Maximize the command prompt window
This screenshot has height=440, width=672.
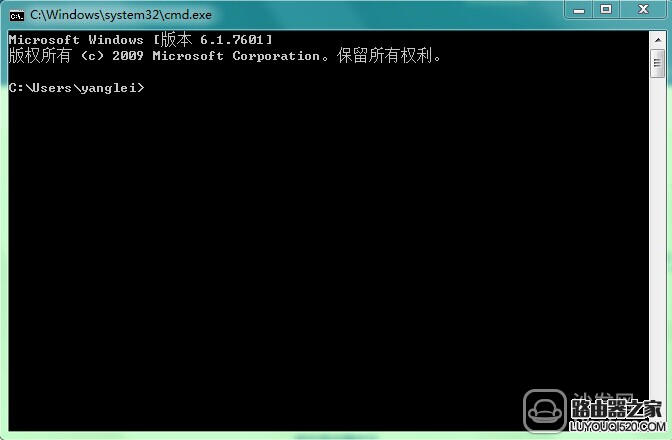[x=606, y=9]
